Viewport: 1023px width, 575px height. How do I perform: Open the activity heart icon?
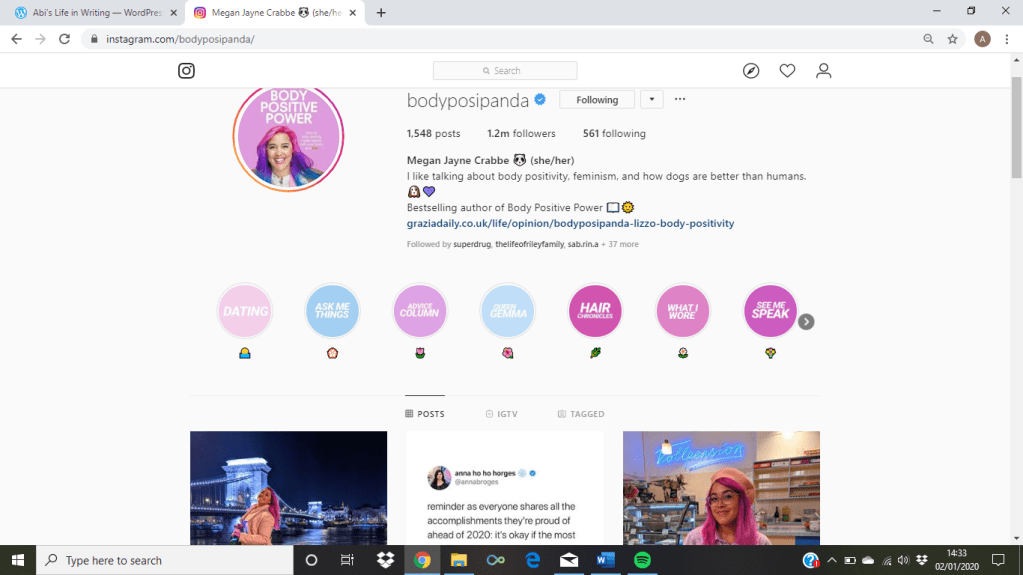pyautogui.click(x=787, y=71)
